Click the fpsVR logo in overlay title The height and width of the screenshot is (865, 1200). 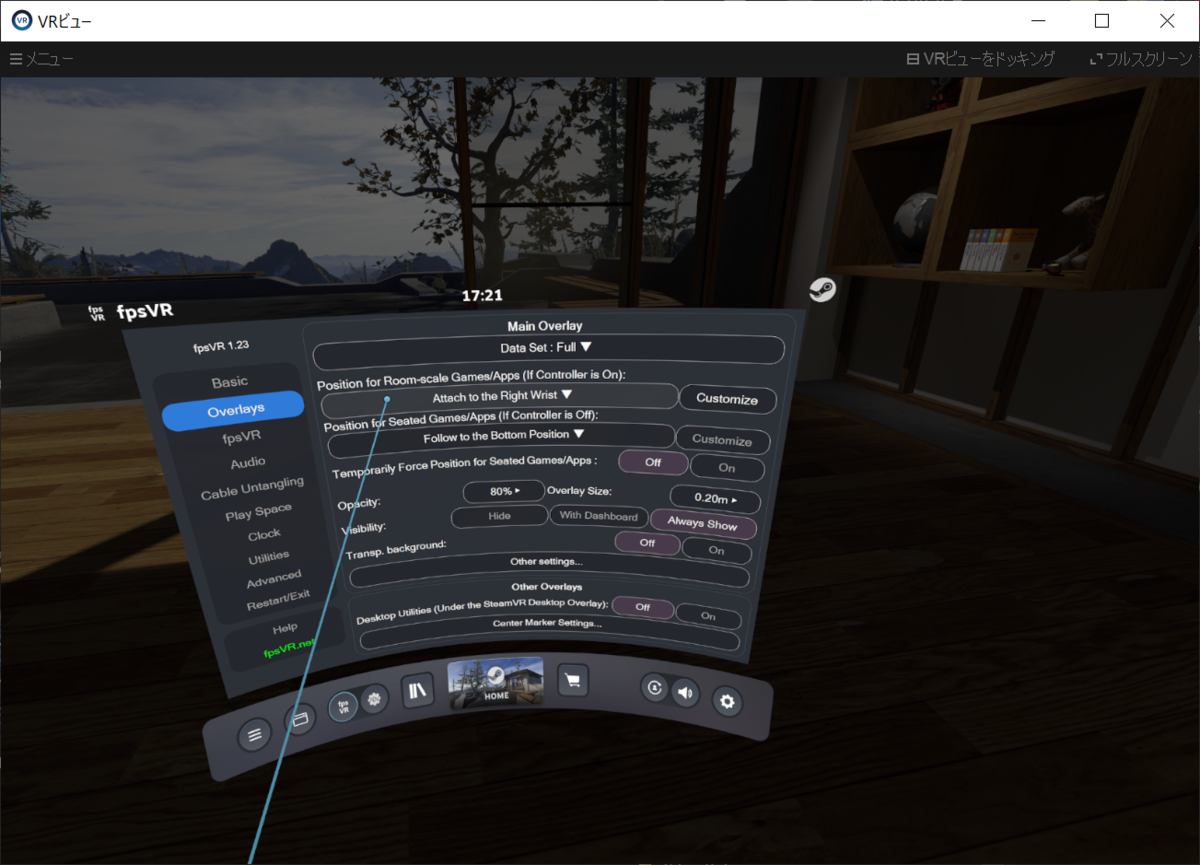click(98, 312)
